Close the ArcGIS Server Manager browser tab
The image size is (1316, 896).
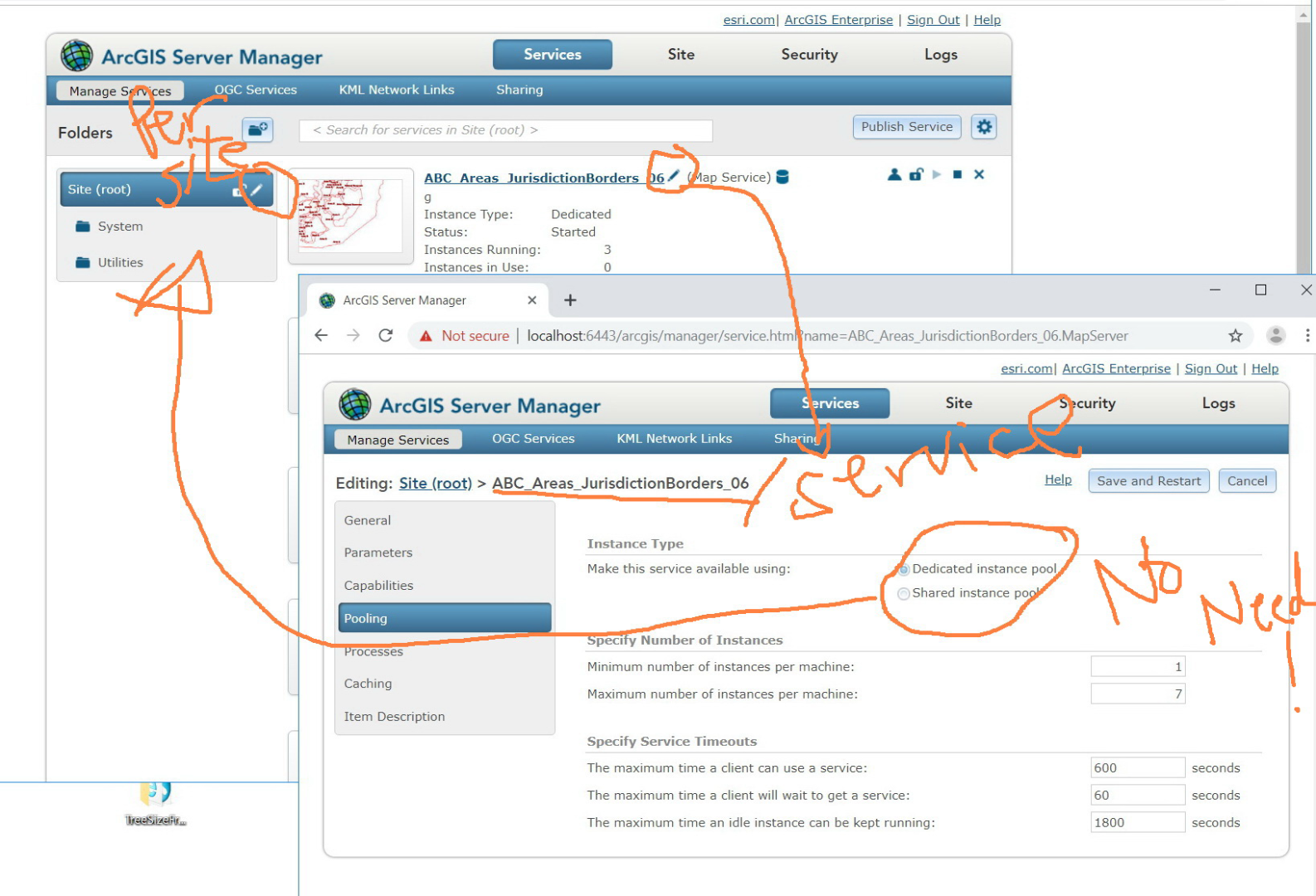[532, 300]
